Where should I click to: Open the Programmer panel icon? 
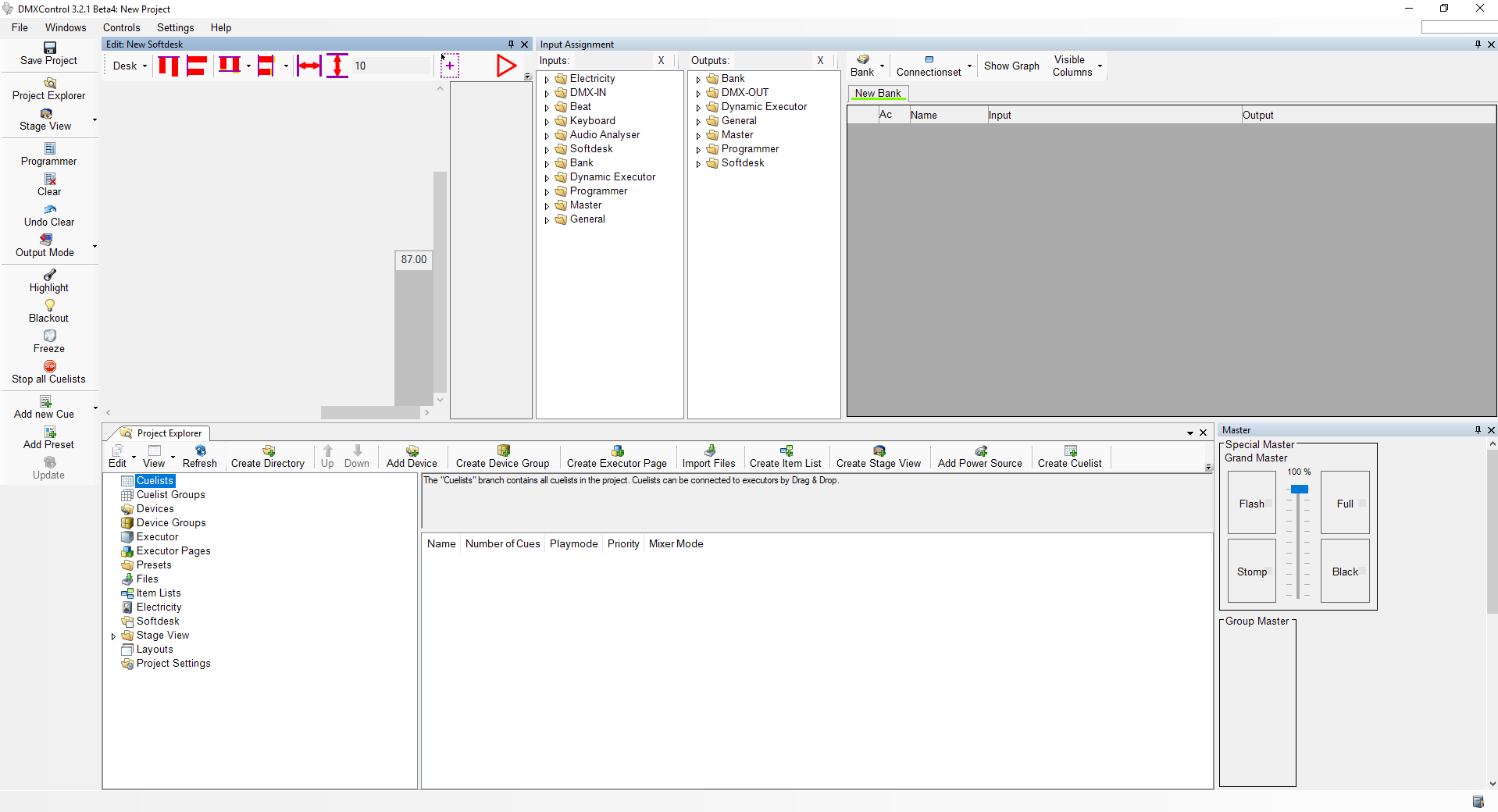(x=49, y=148)
